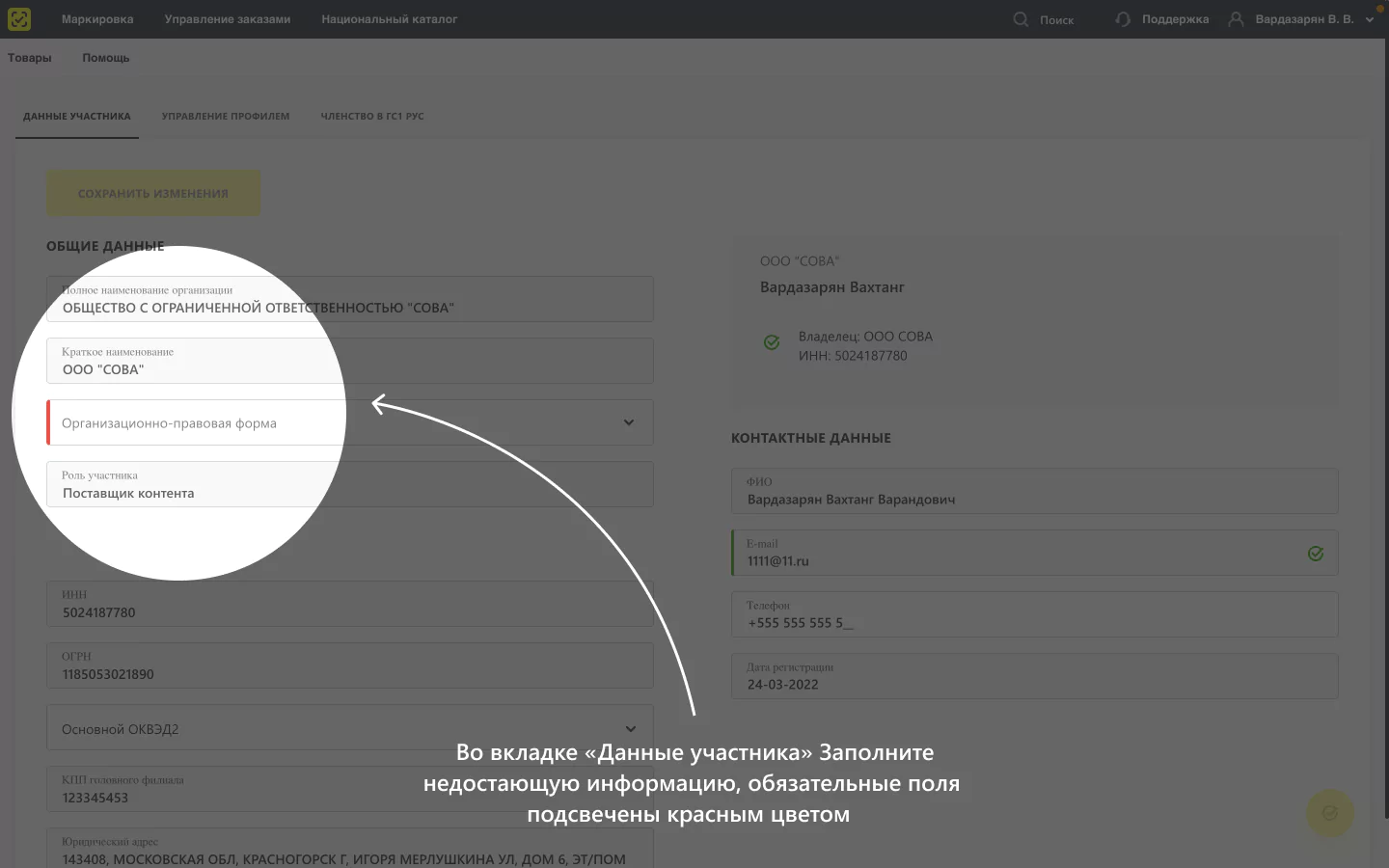
Task: Click the Дата регистрации field
Action: click(x=1035, y=676)
